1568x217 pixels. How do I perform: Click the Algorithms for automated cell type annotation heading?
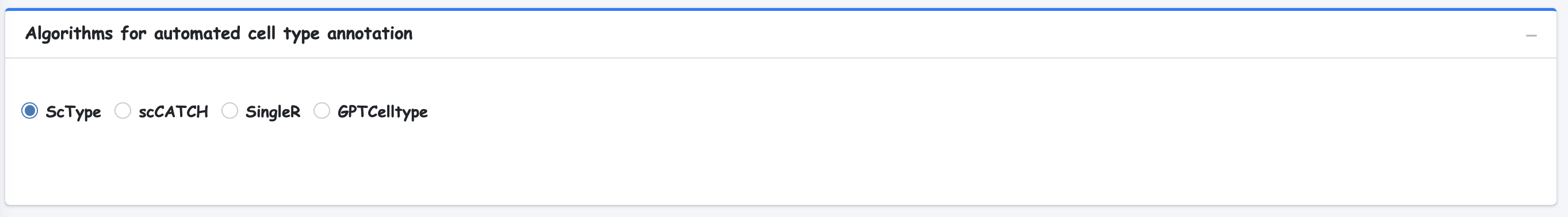coord(219,33)
